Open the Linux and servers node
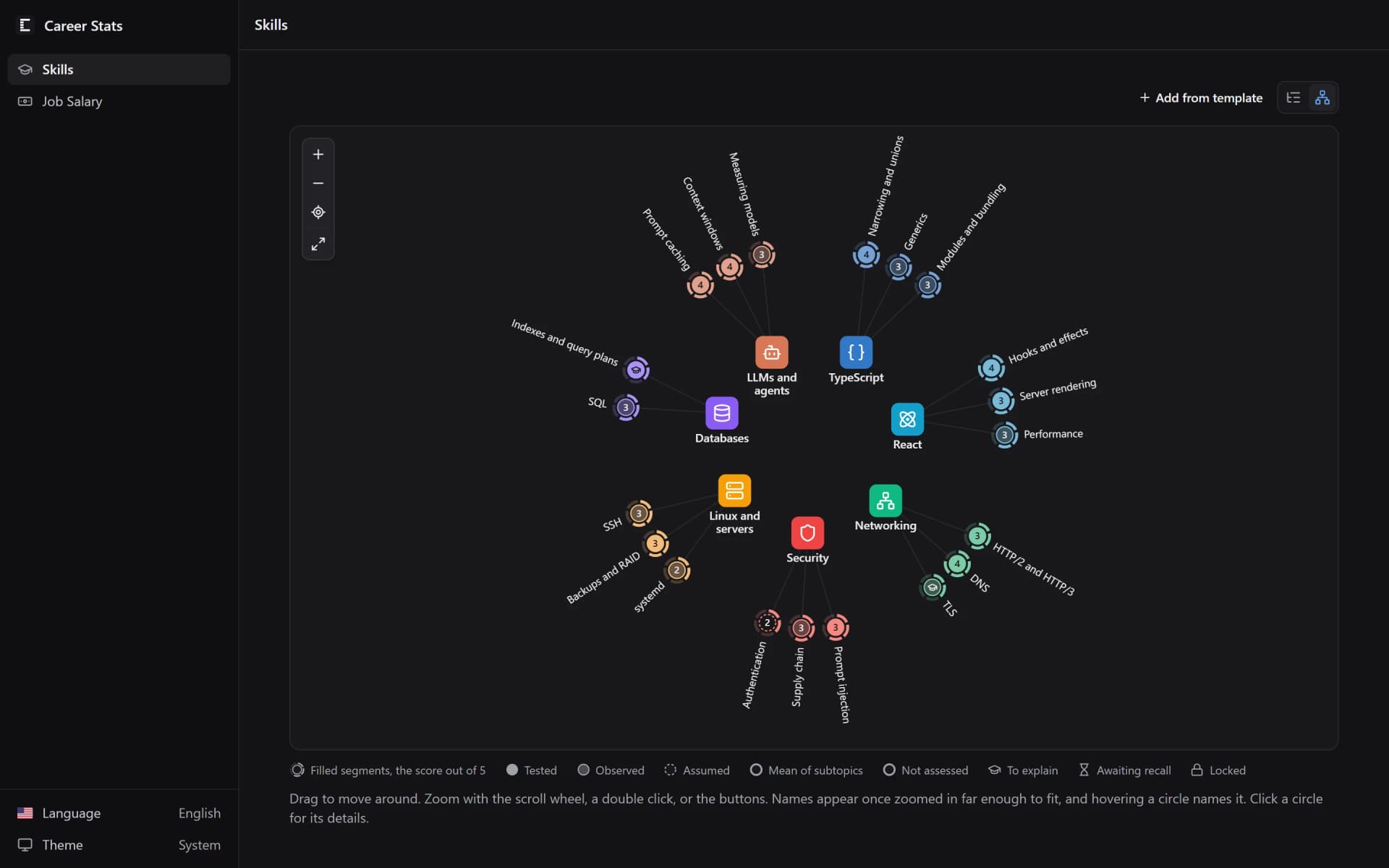Viewport: 1389px width, 868px height. coord(734,490)
